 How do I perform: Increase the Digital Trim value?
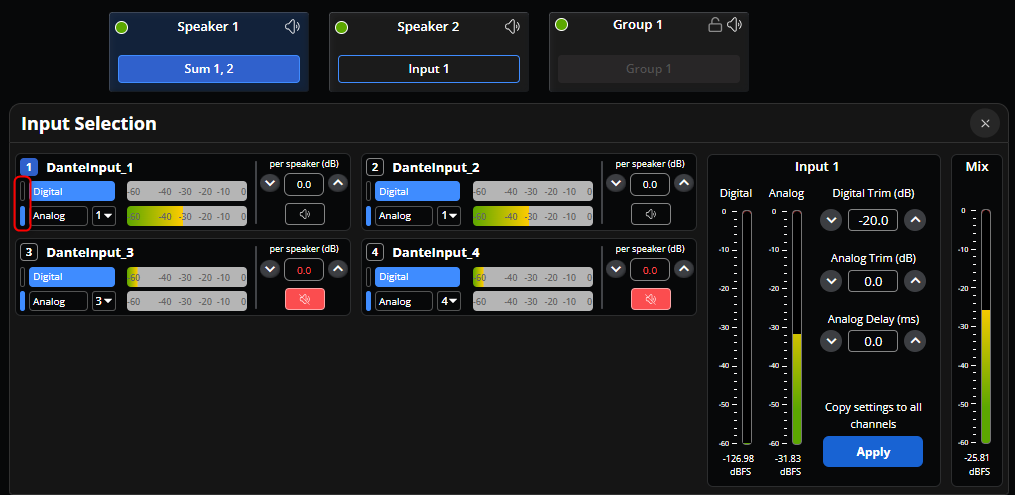915,221
